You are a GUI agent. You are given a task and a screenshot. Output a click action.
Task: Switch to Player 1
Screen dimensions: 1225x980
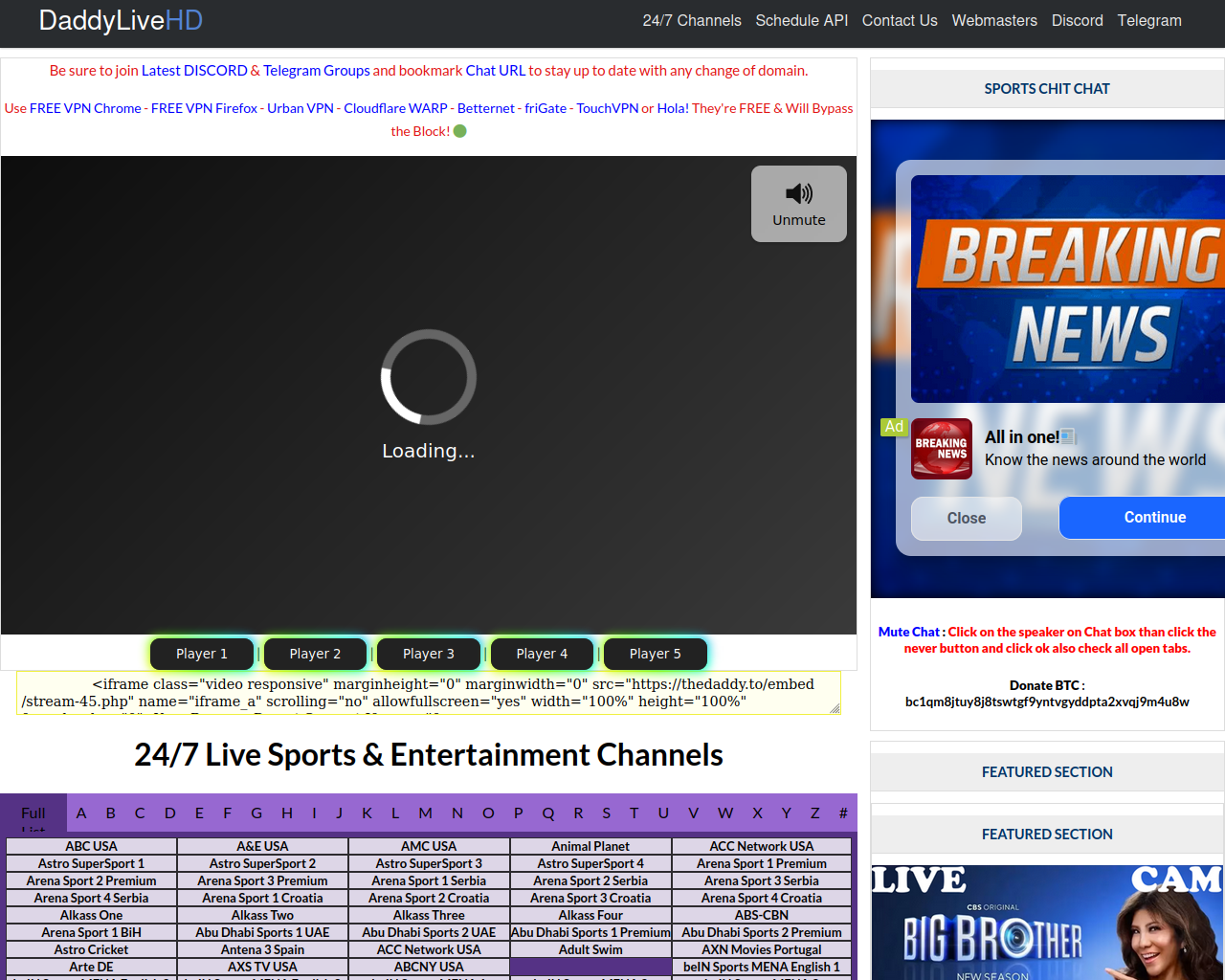click(202, 654)
